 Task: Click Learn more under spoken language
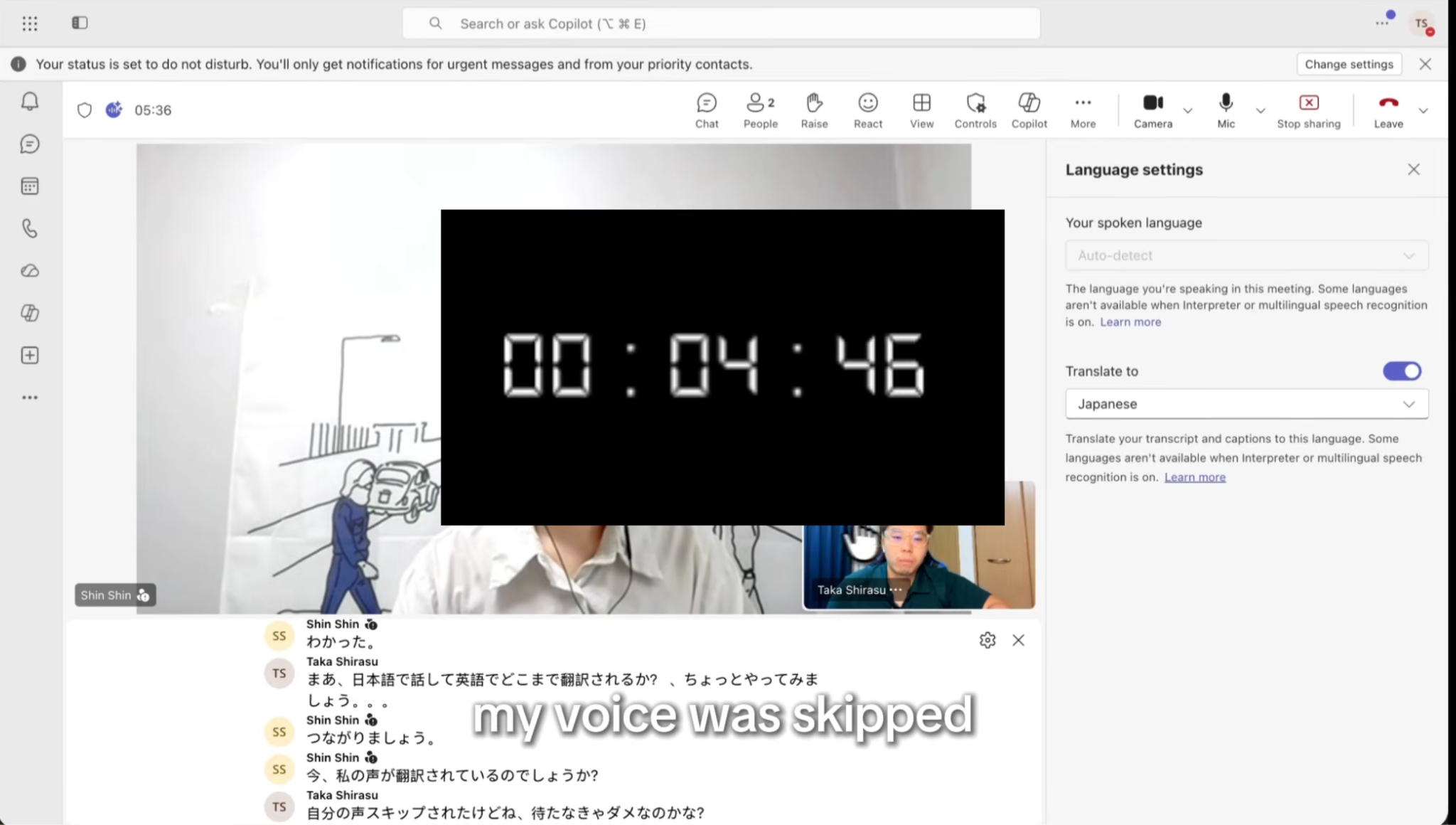1130,322
